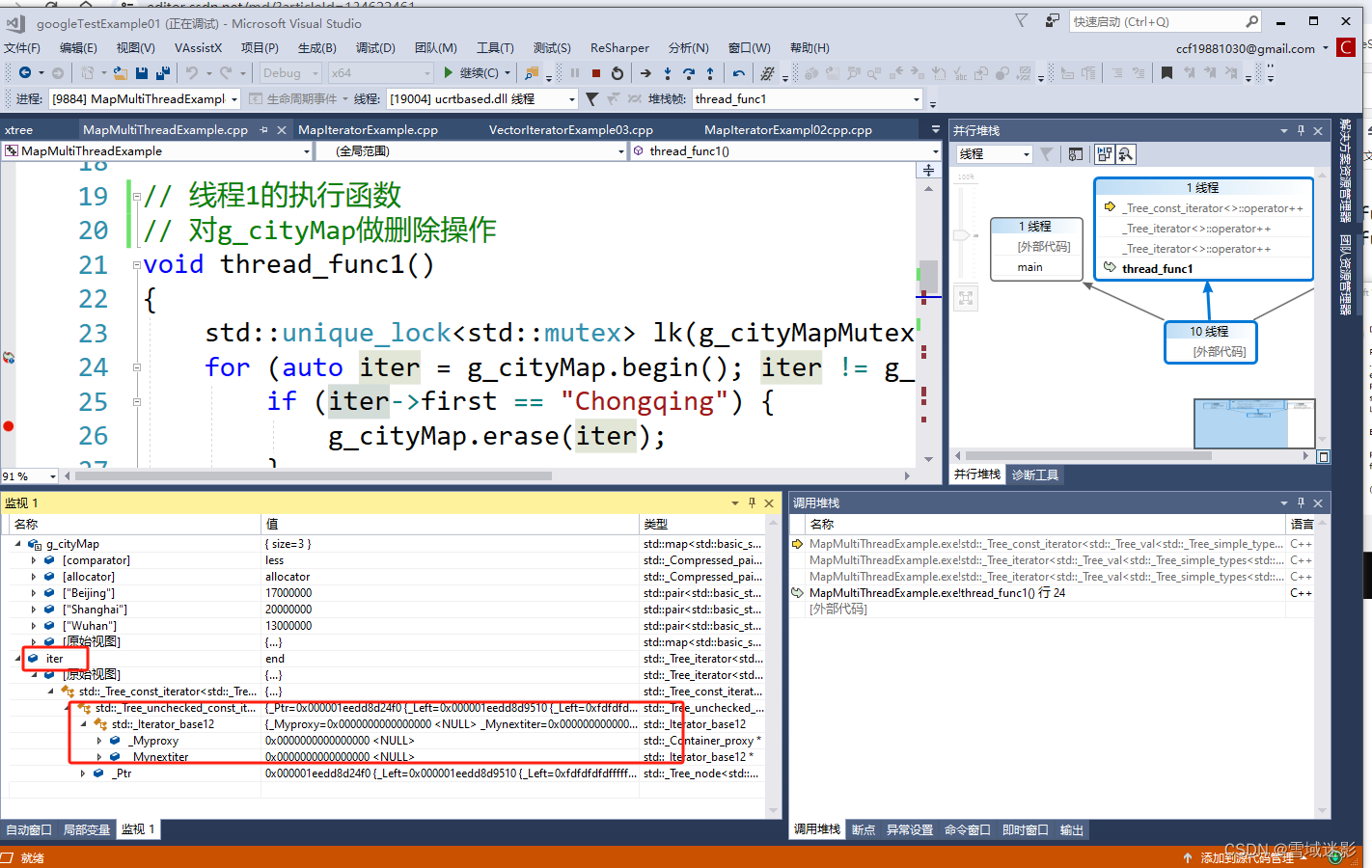
Task: Toggle auto-hide pin on 并行堆栈 panel
Action: pos(1301,130)
